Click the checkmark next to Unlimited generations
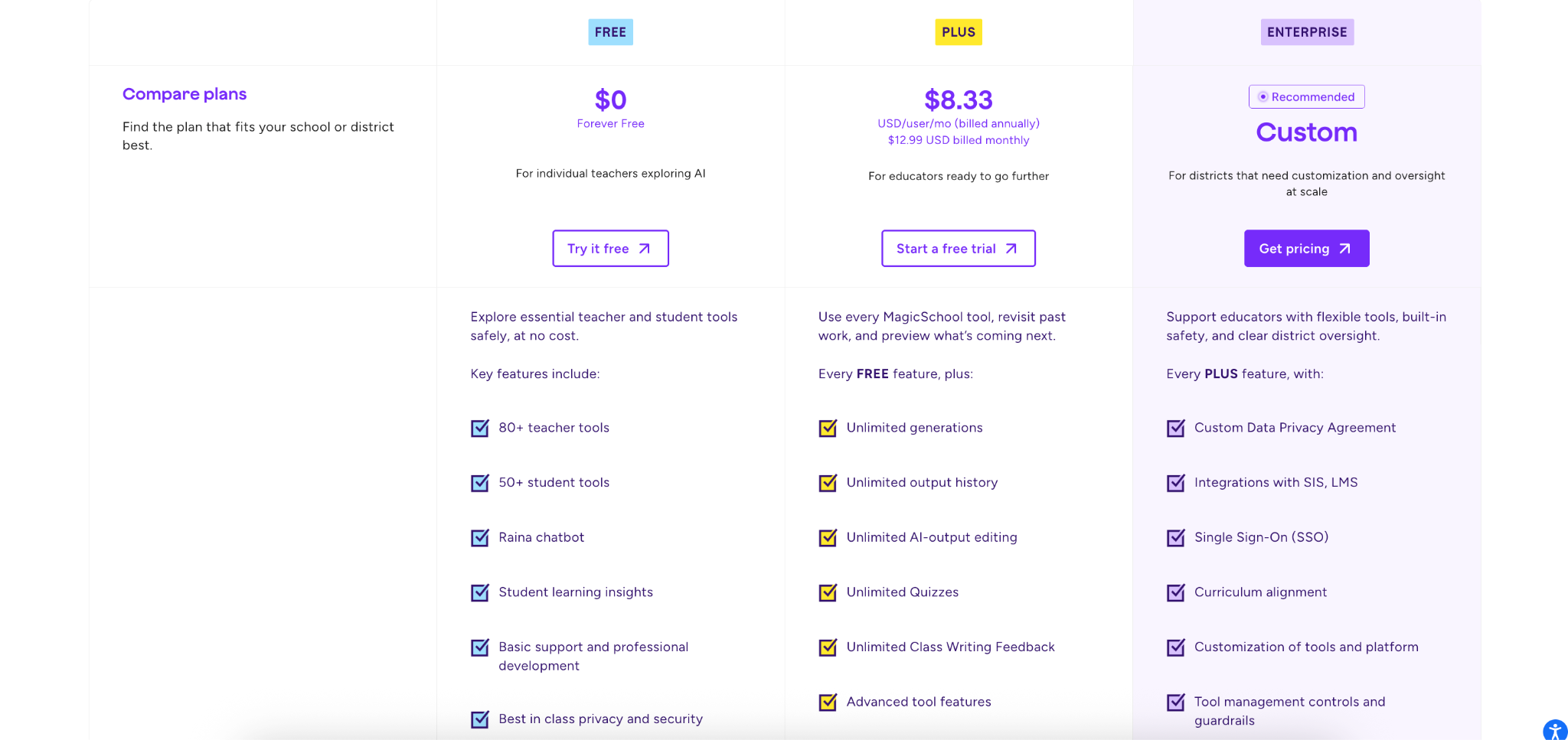1568x740 pixels. point(827,429)
